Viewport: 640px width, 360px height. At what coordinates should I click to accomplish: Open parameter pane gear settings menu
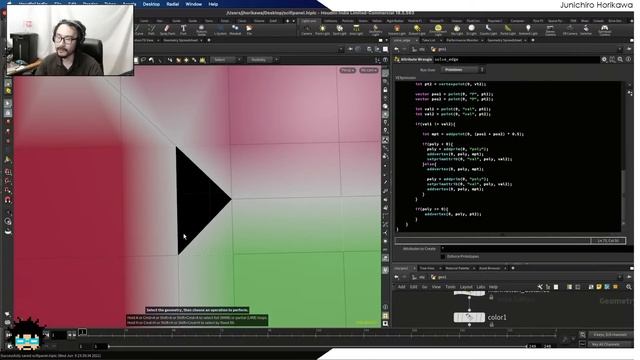pyautogui.click(x=604, y=60)
